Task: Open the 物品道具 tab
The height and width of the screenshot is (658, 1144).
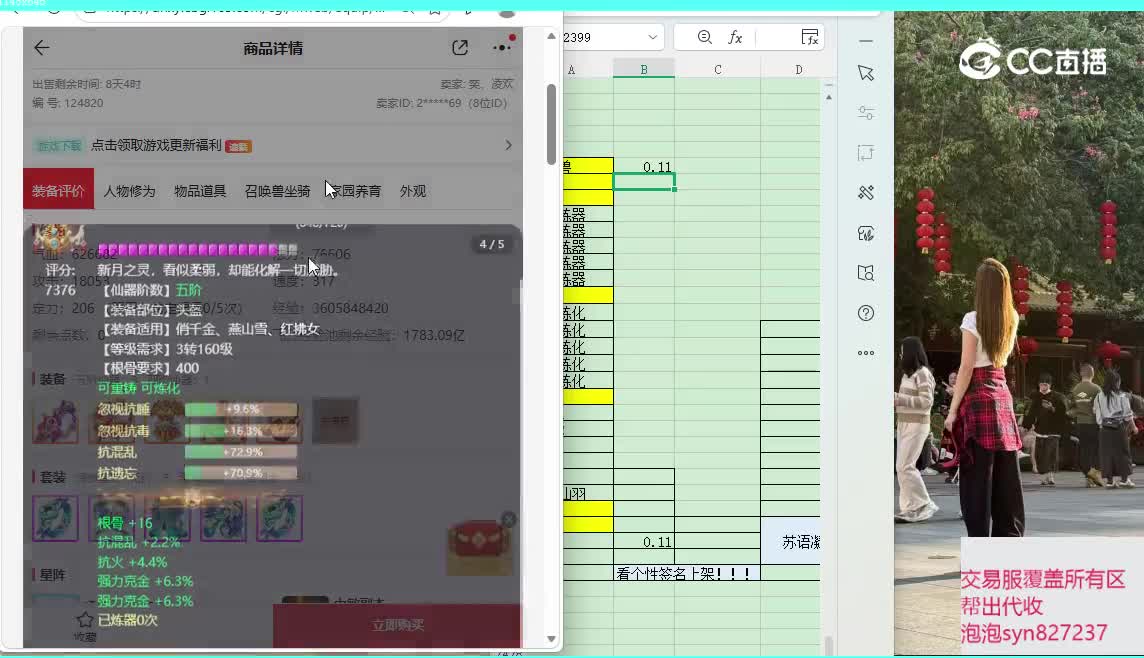Action: 200,191
